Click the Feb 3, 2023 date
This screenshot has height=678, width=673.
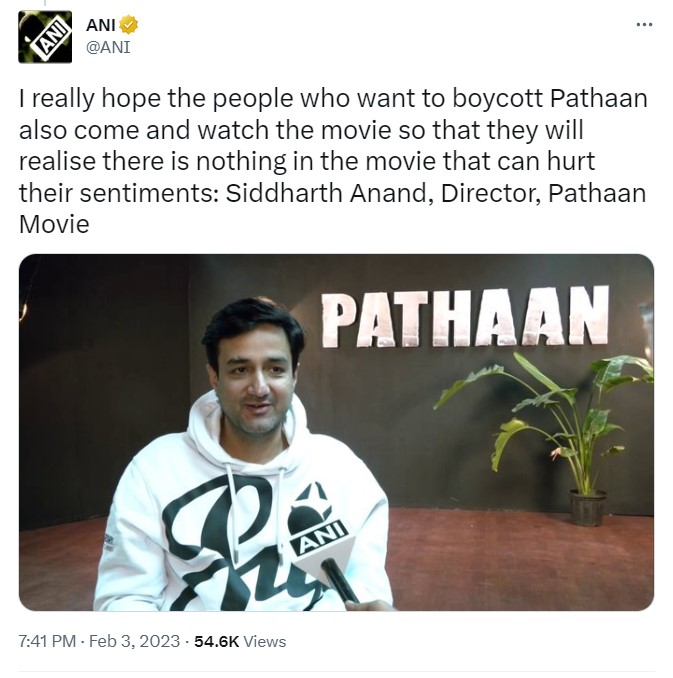click(x=134, y=641)
